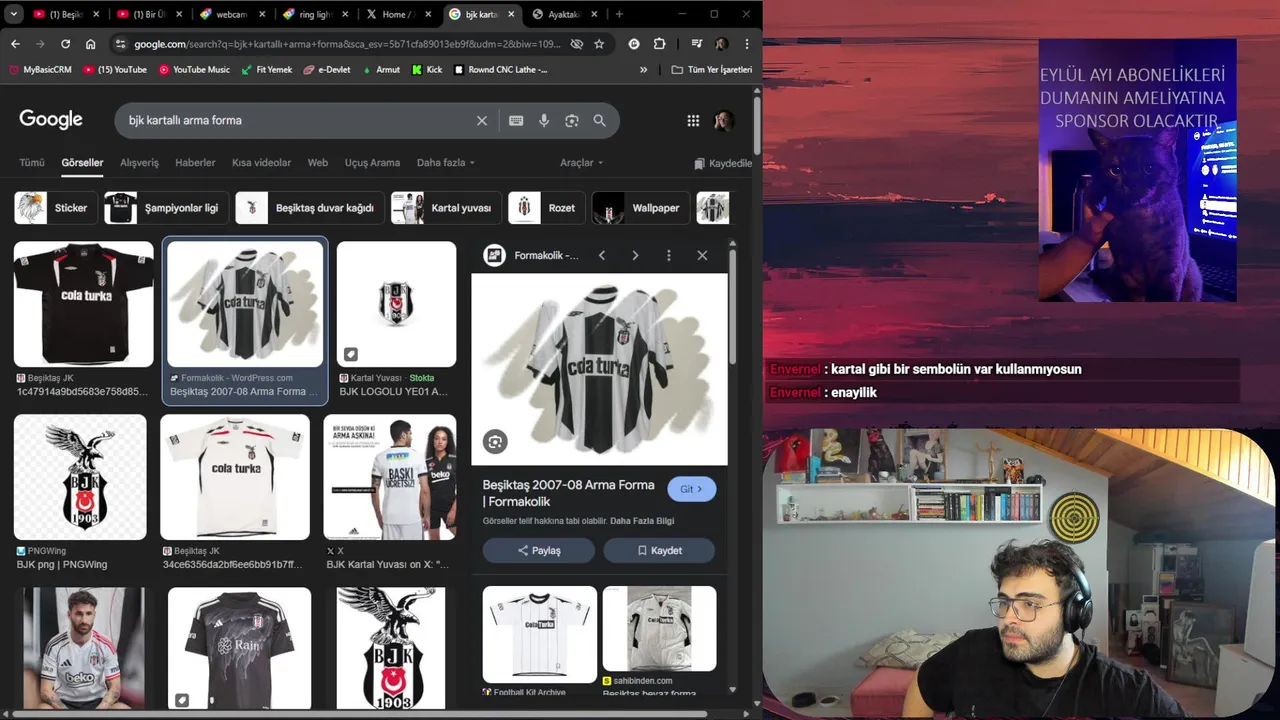
Task: Close the bjk kartallı tab
Action: click(510, 14)
